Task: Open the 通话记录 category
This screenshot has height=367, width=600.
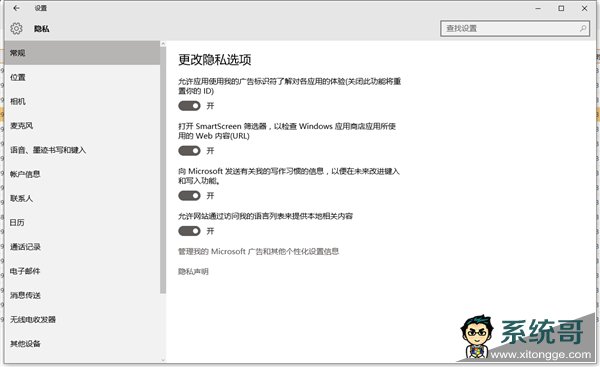Action: 82,247
